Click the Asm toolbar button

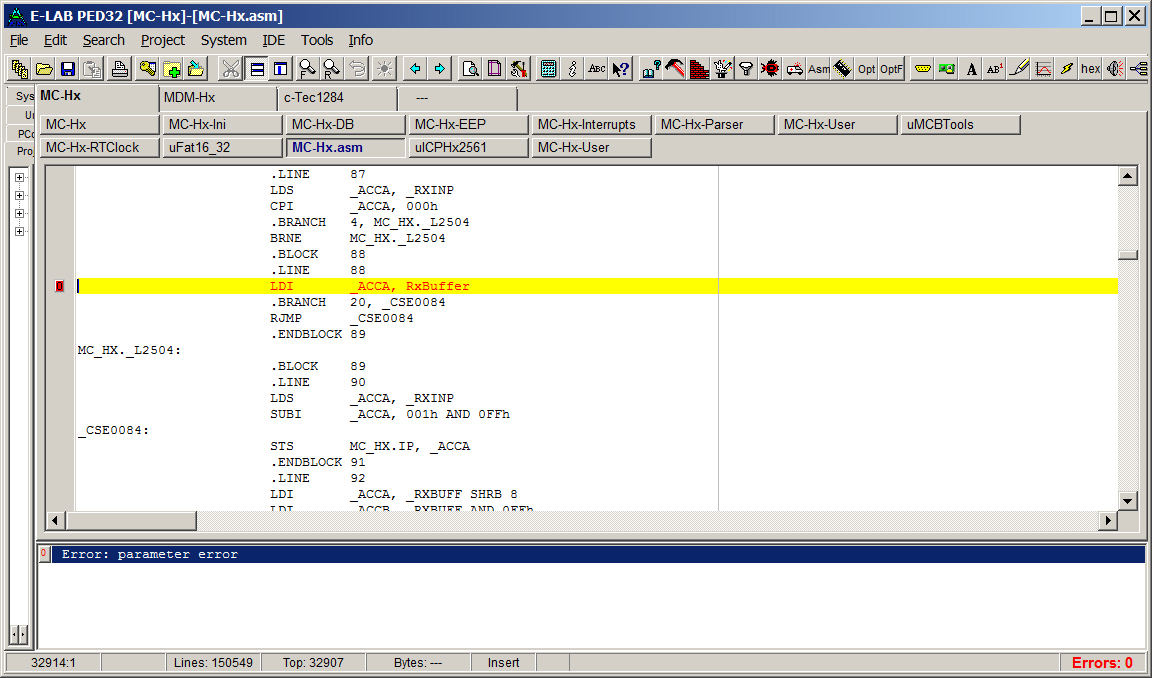818,69
